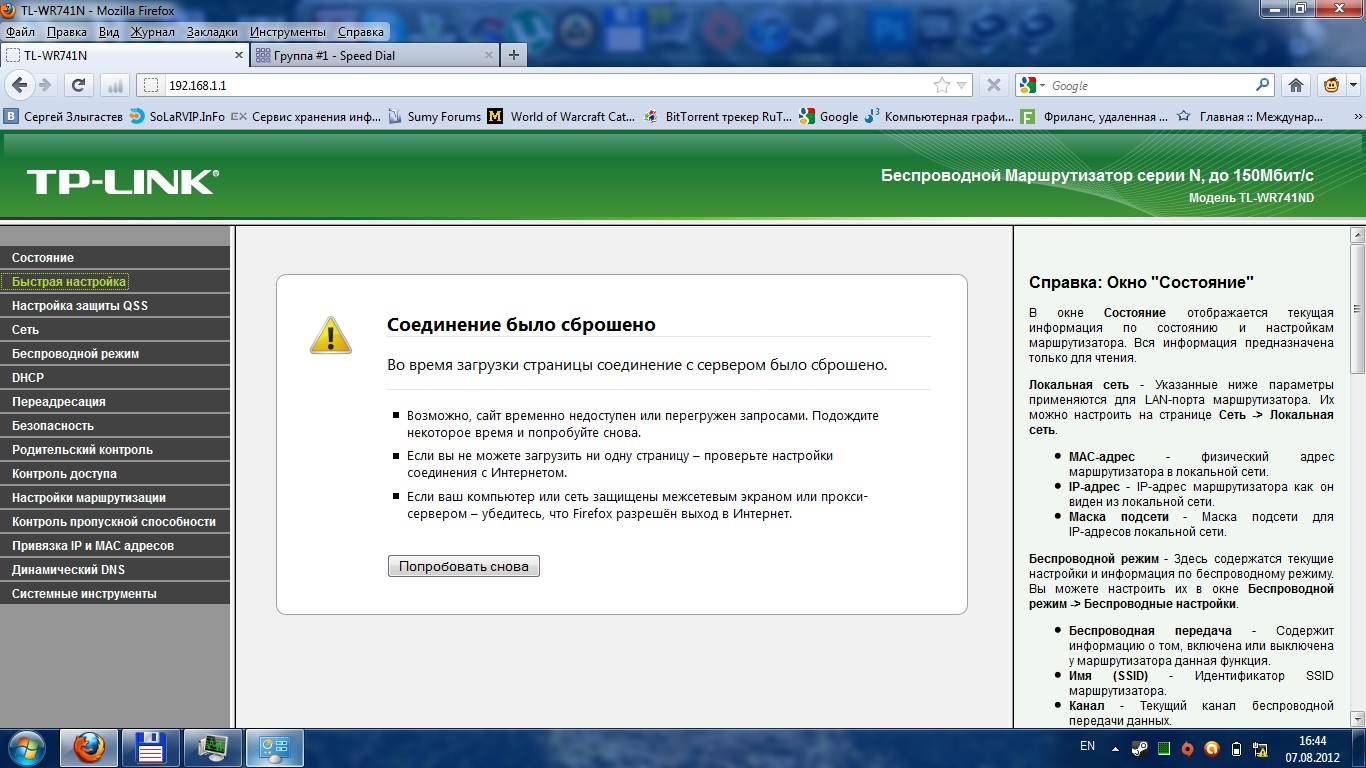Click the stop loading X icon
This screenshot has height=768, width=1366.
993,85
